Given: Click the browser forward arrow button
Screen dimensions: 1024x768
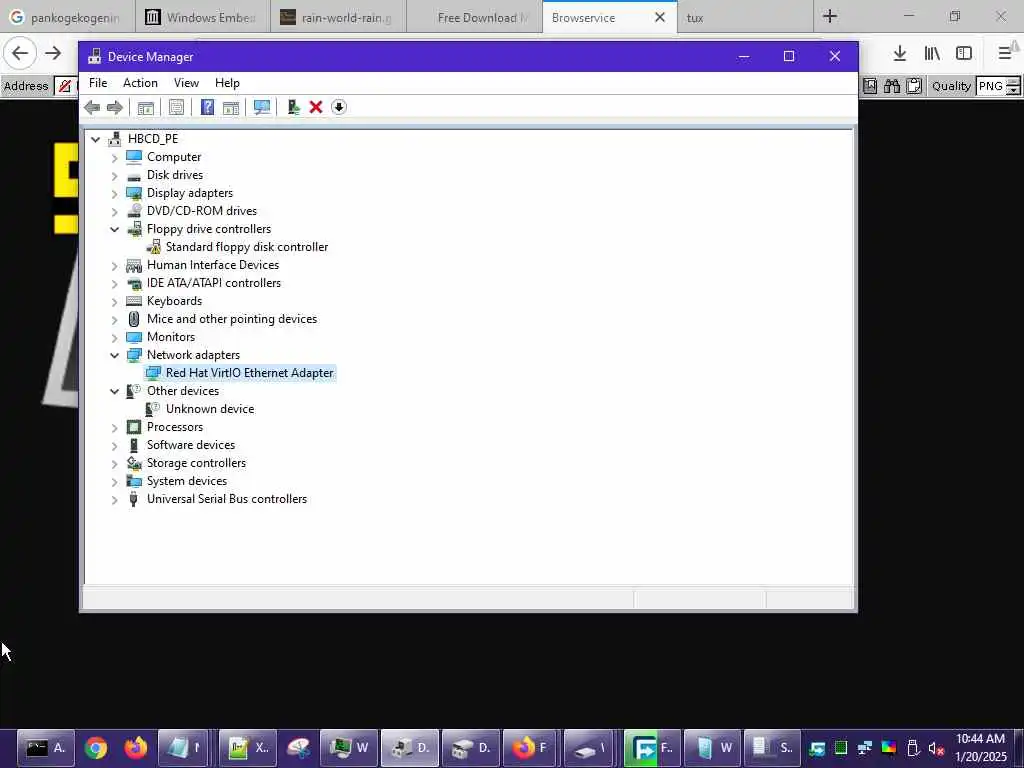Looking at the screenshot, I should (x=53, y=53).
